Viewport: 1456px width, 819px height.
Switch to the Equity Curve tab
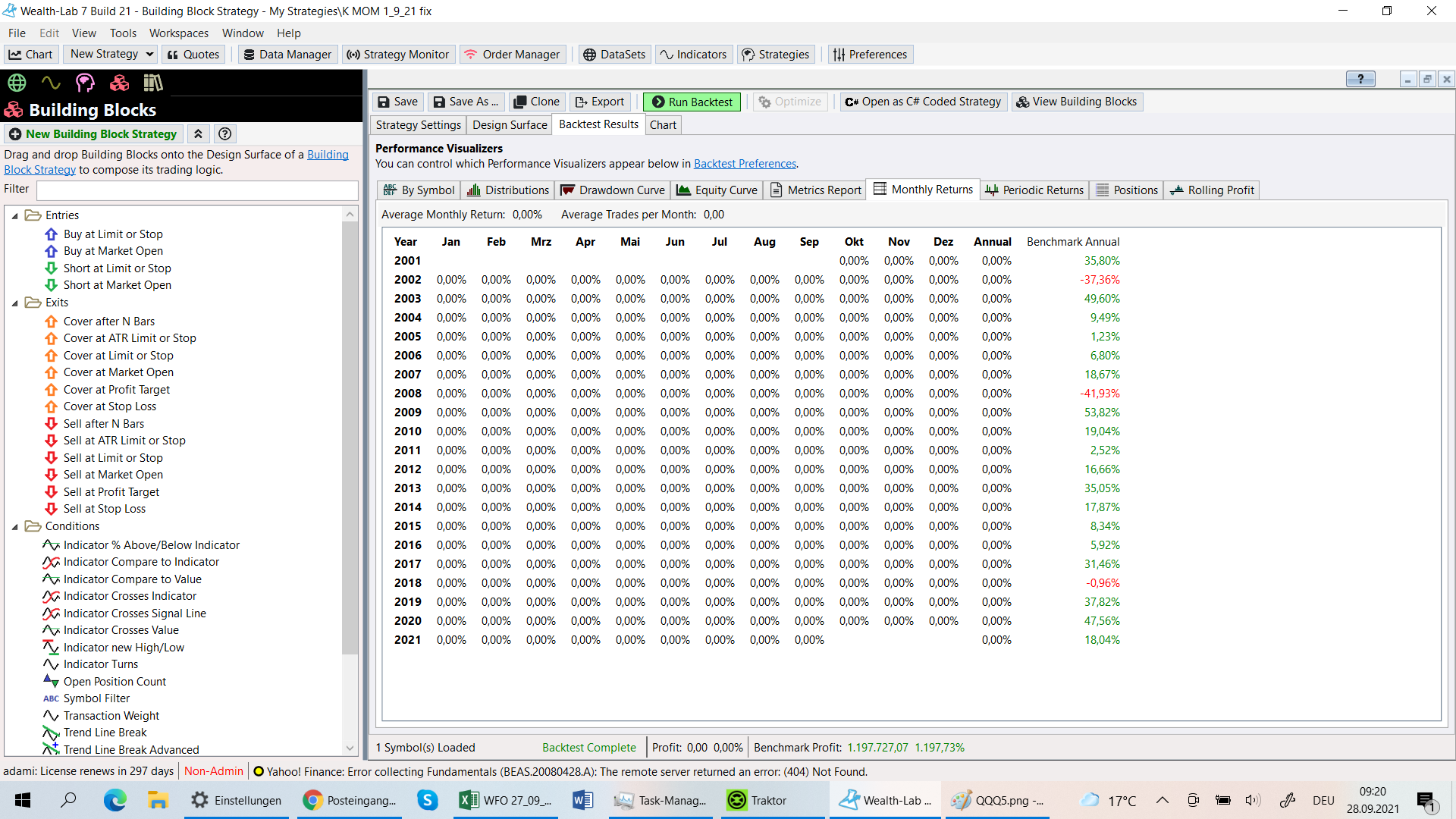(x=717, y=190)
